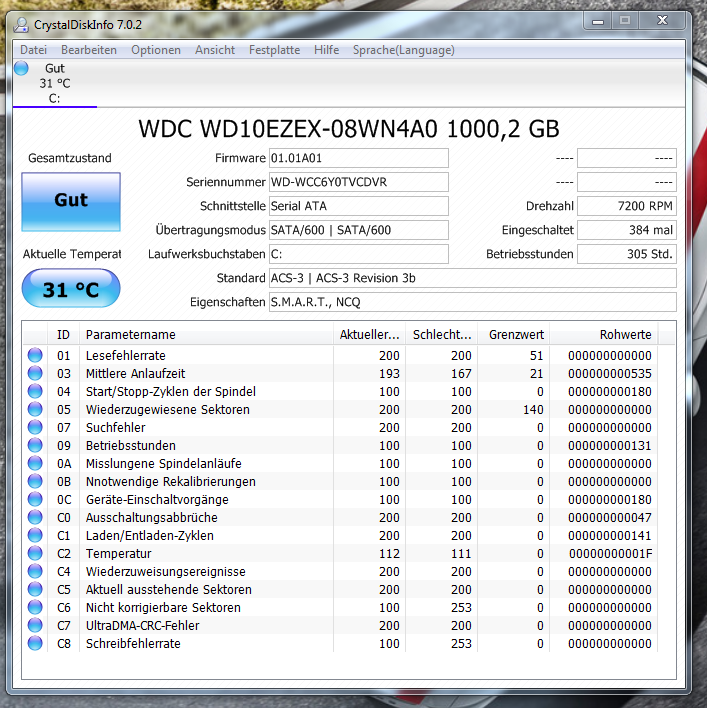Open the Ansicht menu
The height and width of the screenshot is (708, 707).
[x=215, y=50]
